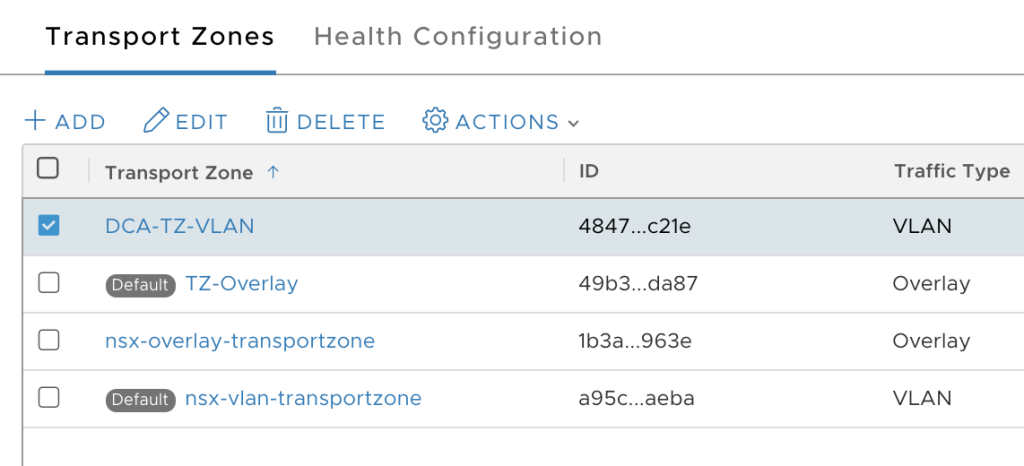Open the nsx-overlay-transportzone link

click(240, 341)
